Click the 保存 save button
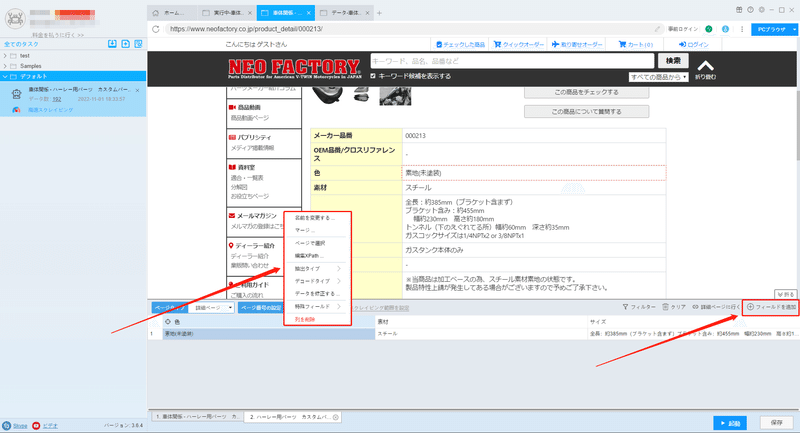The height and width of the screenshot is (433, 800). tap(777, 423)
